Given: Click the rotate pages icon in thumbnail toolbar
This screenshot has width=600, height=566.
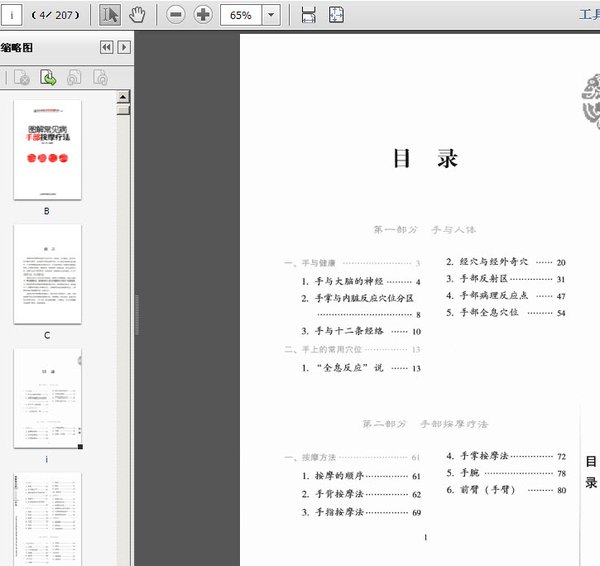Looking at the screenshot, I should (x=74, y=77).
